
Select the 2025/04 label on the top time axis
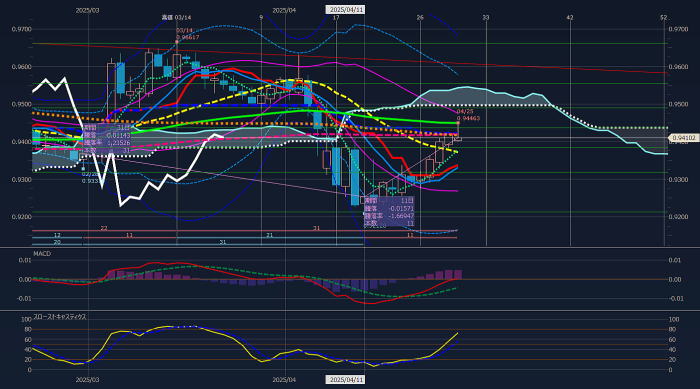point(284,10)
